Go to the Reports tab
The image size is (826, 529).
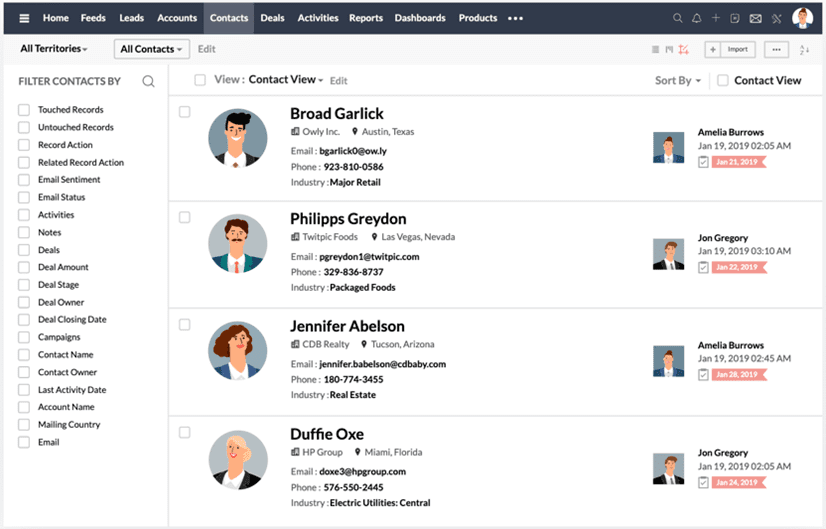366,18
